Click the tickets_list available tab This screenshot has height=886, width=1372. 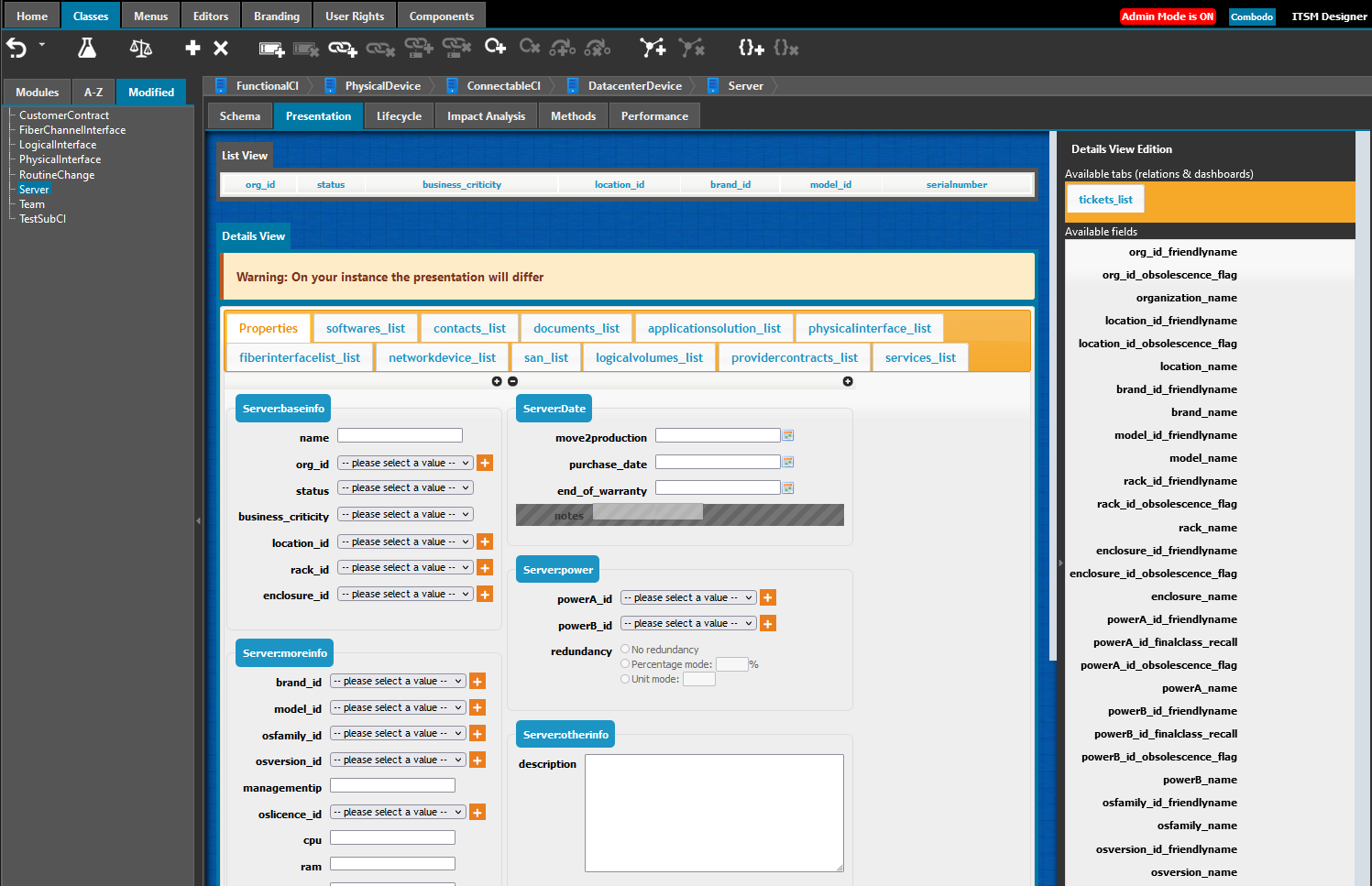(1105, 200)
